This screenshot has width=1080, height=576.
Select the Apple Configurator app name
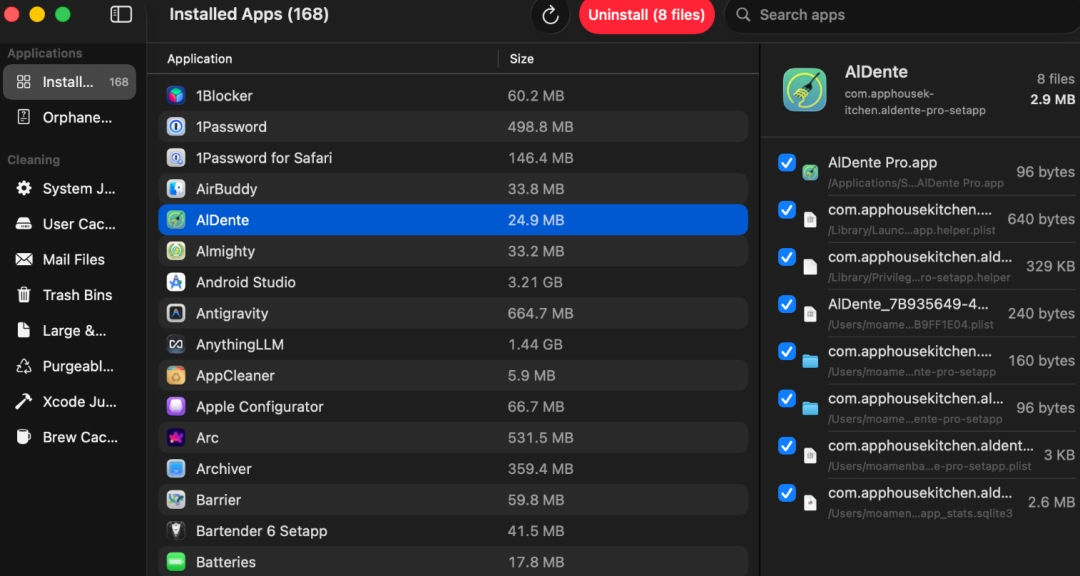(x=260, y=407)
